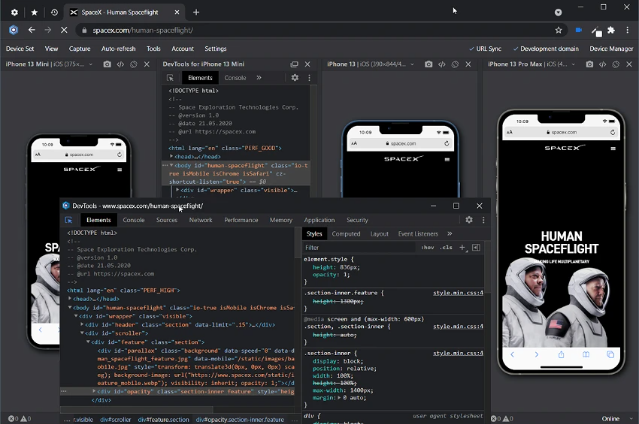Image resolution: width=639 pixels, height=424 pixels.
Task: Take screenshot of iPhone 13 Mini device
Action: pos(107,64)
